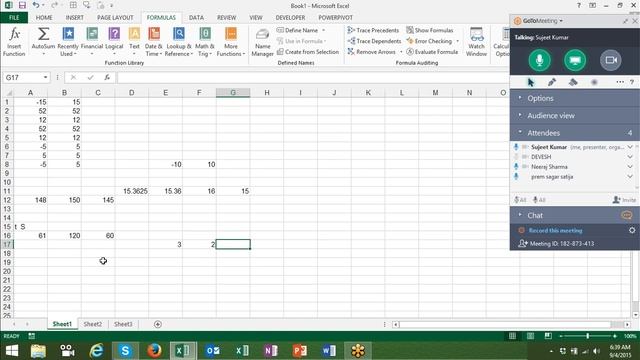Select the Sheet3 worksheet tab
The width and height of the screenshot is (640, 360).
123,324
